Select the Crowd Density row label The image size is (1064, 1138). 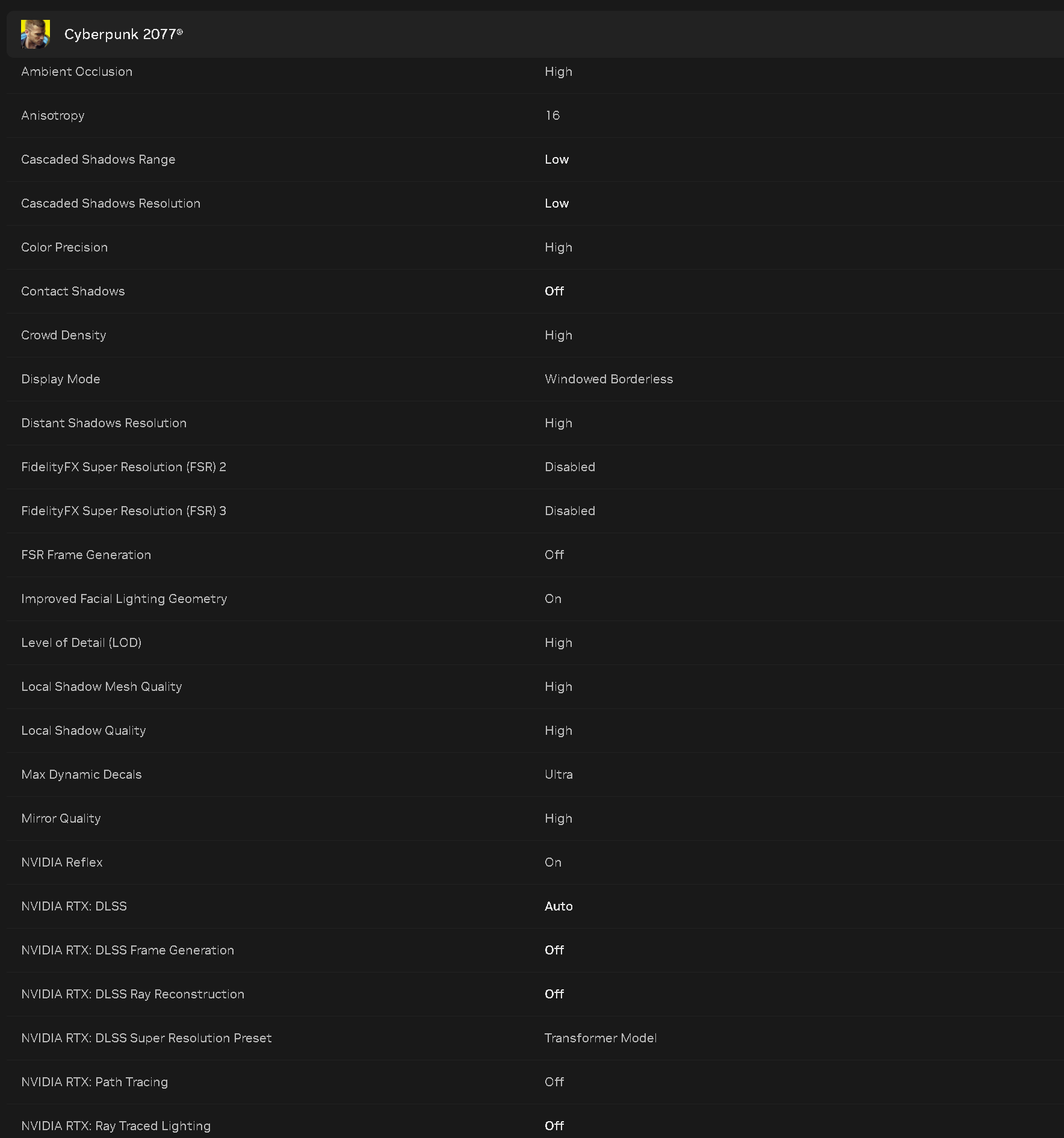click(64, 335)
